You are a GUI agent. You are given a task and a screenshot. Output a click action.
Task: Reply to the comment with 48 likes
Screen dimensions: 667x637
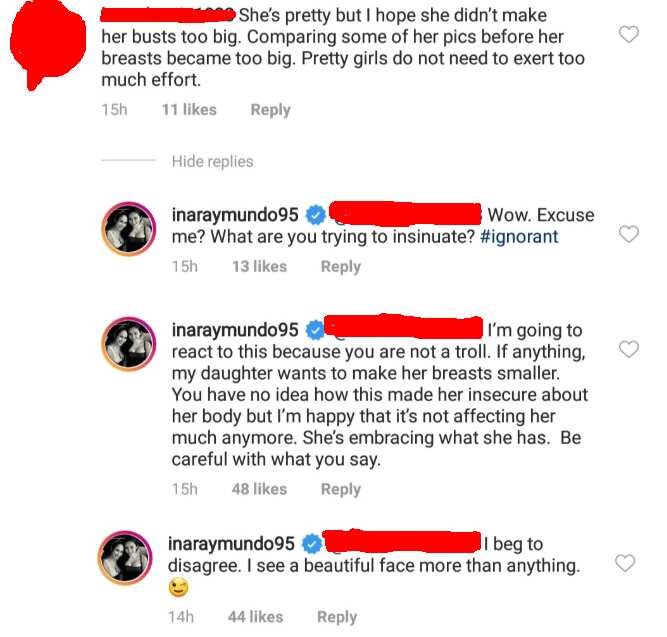[341, 489]
